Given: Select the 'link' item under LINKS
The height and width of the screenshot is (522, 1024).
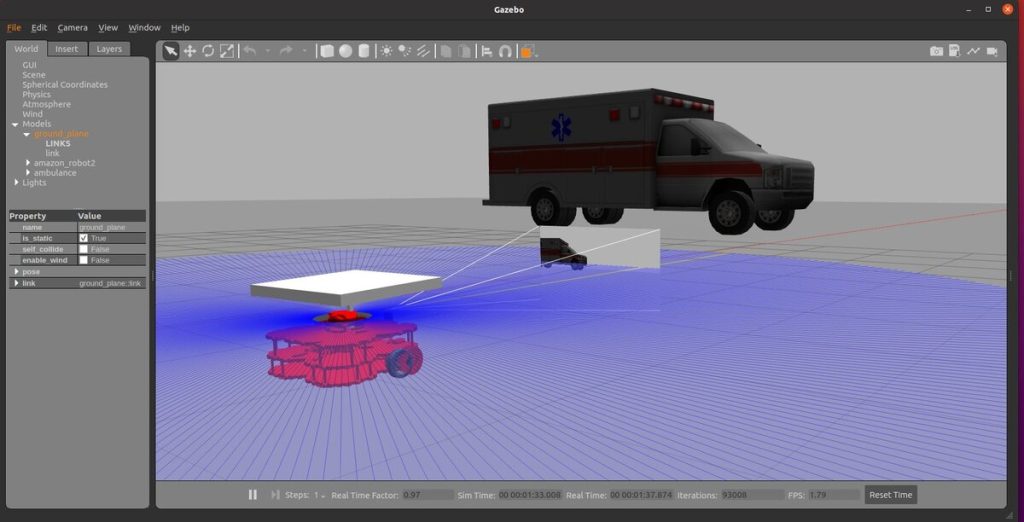Looking at the screenshot, I should (x=52, y=154).
